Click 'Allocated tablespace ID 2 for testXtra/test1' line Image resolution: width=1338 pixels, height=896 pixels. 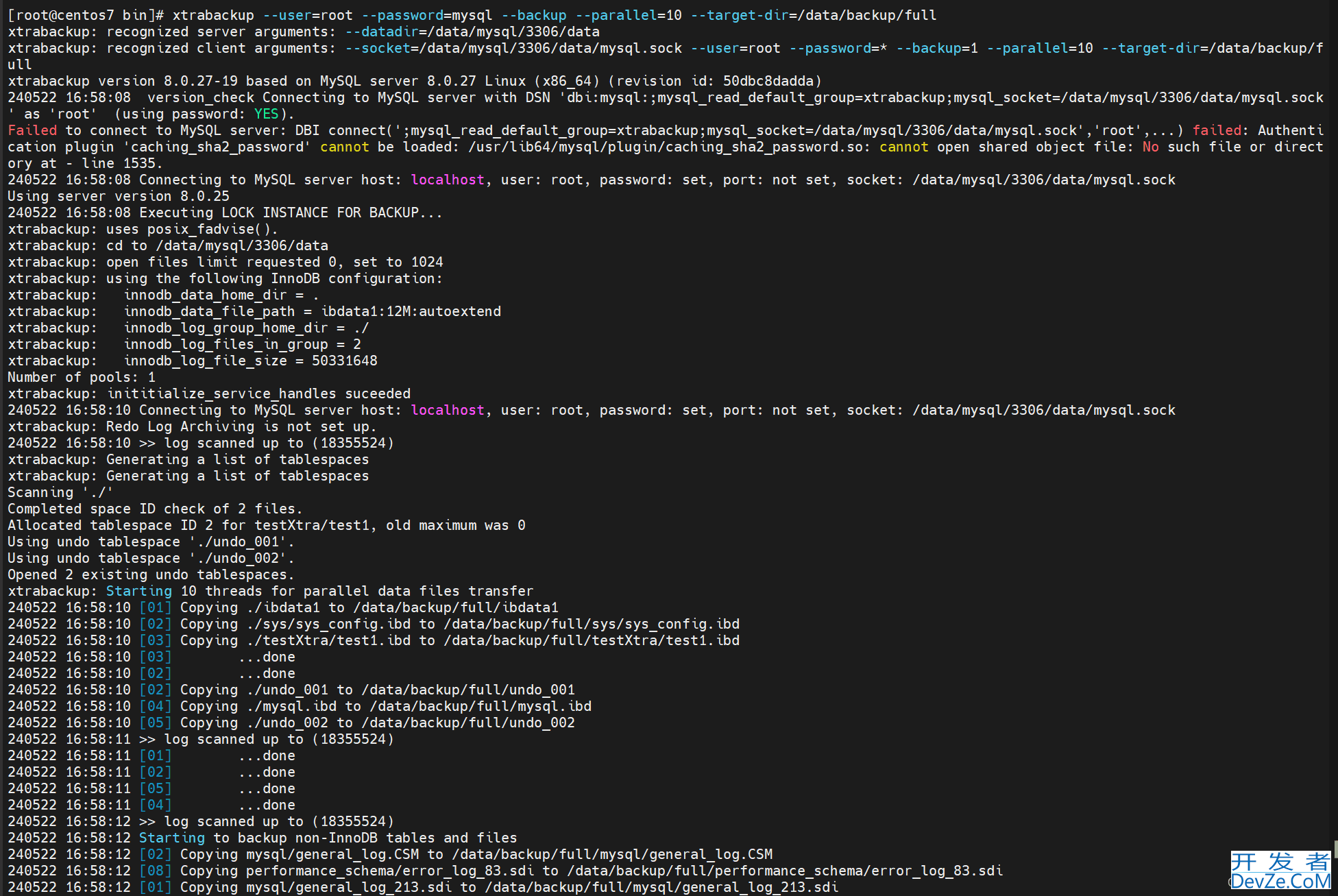[x=267, y=525]
